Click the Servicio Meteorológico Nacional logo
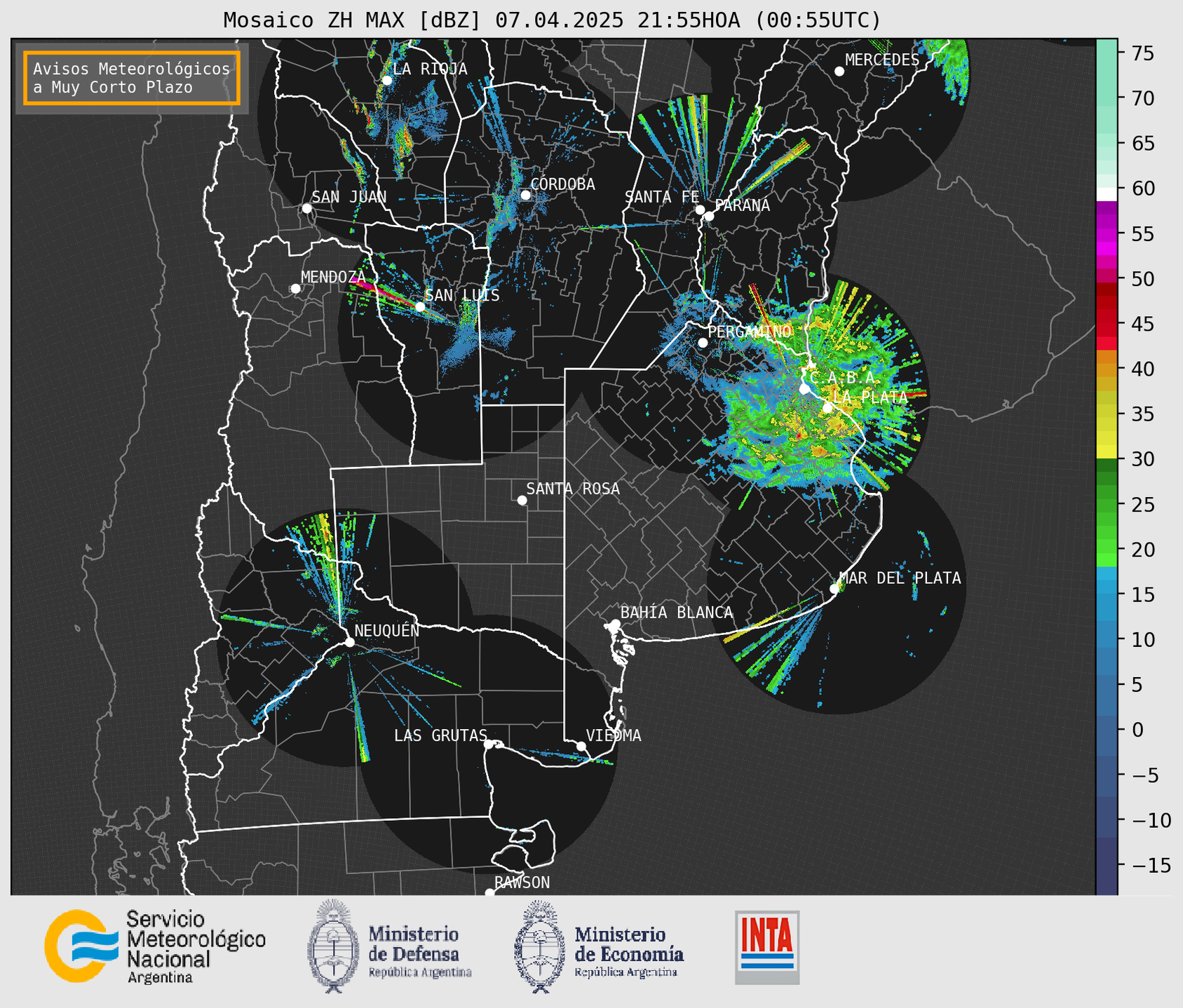1183x1008 pixels. [155, 946]
